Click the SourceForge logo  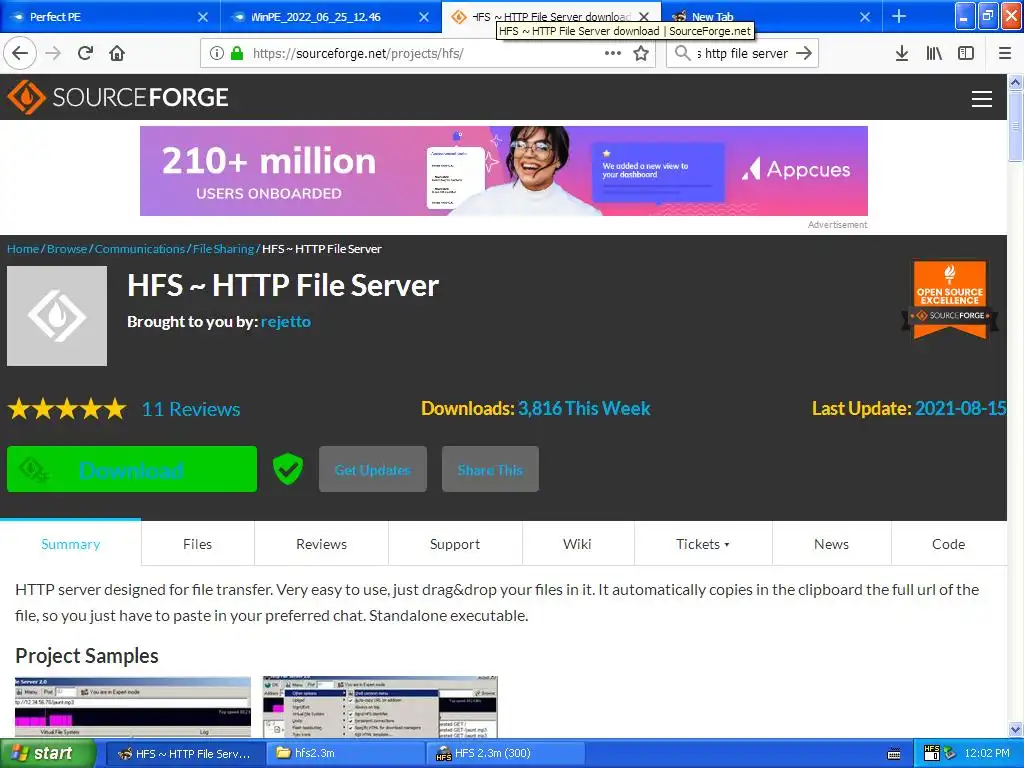[x=118, y=97]
